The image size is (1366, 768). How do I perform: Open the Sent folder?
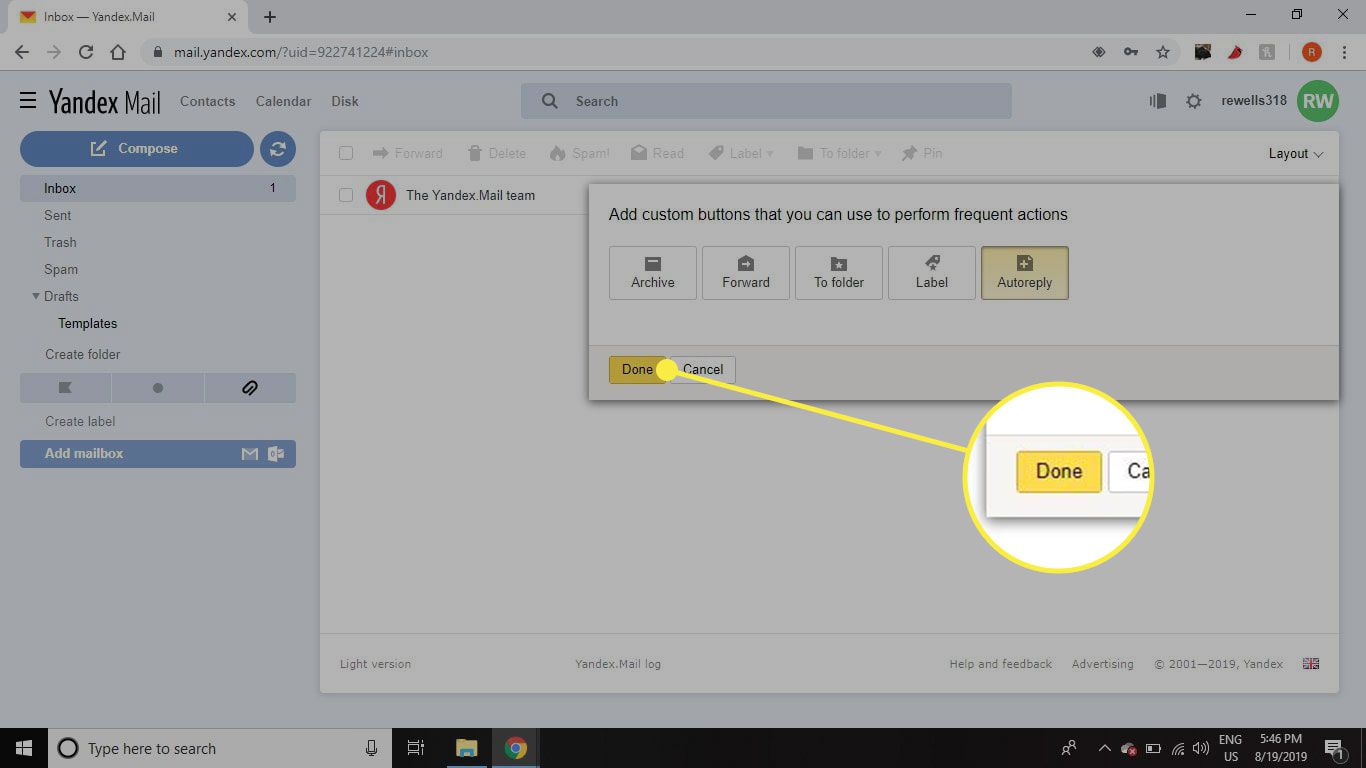[58, 215]
